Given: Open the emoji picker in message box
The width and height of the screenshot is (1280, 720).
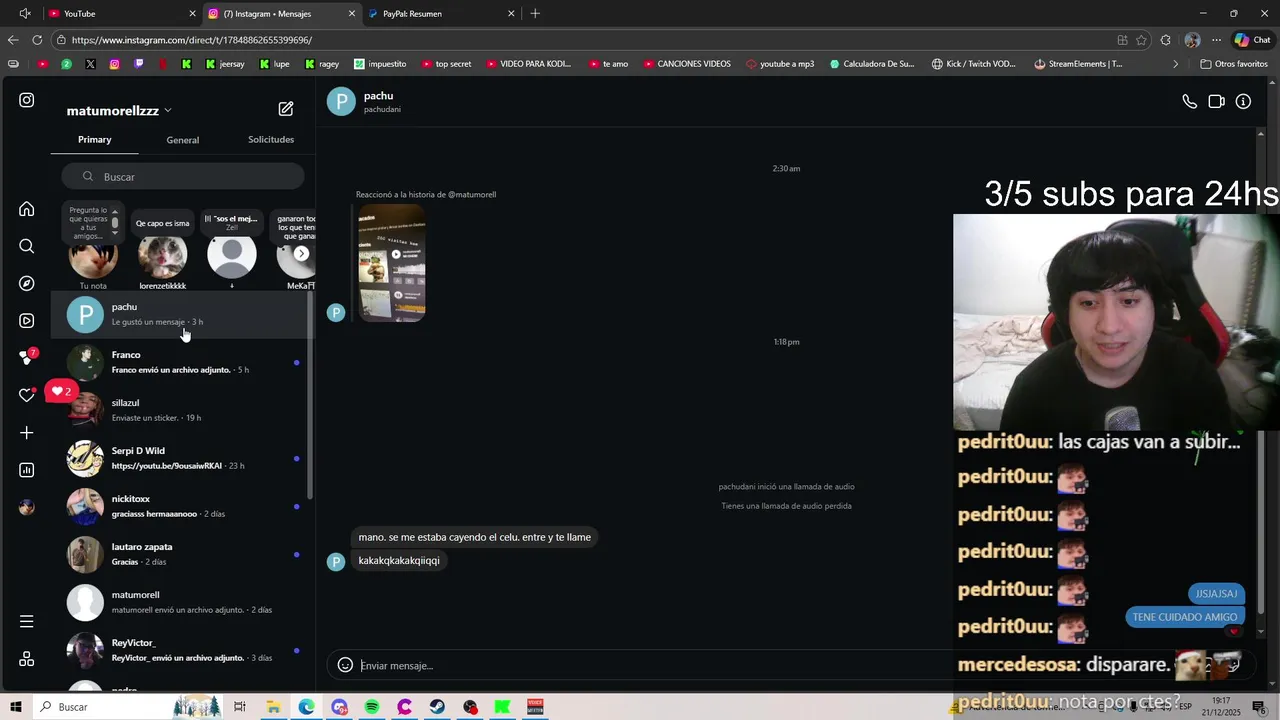Looking at the screenshot, I should click(345, 665).
